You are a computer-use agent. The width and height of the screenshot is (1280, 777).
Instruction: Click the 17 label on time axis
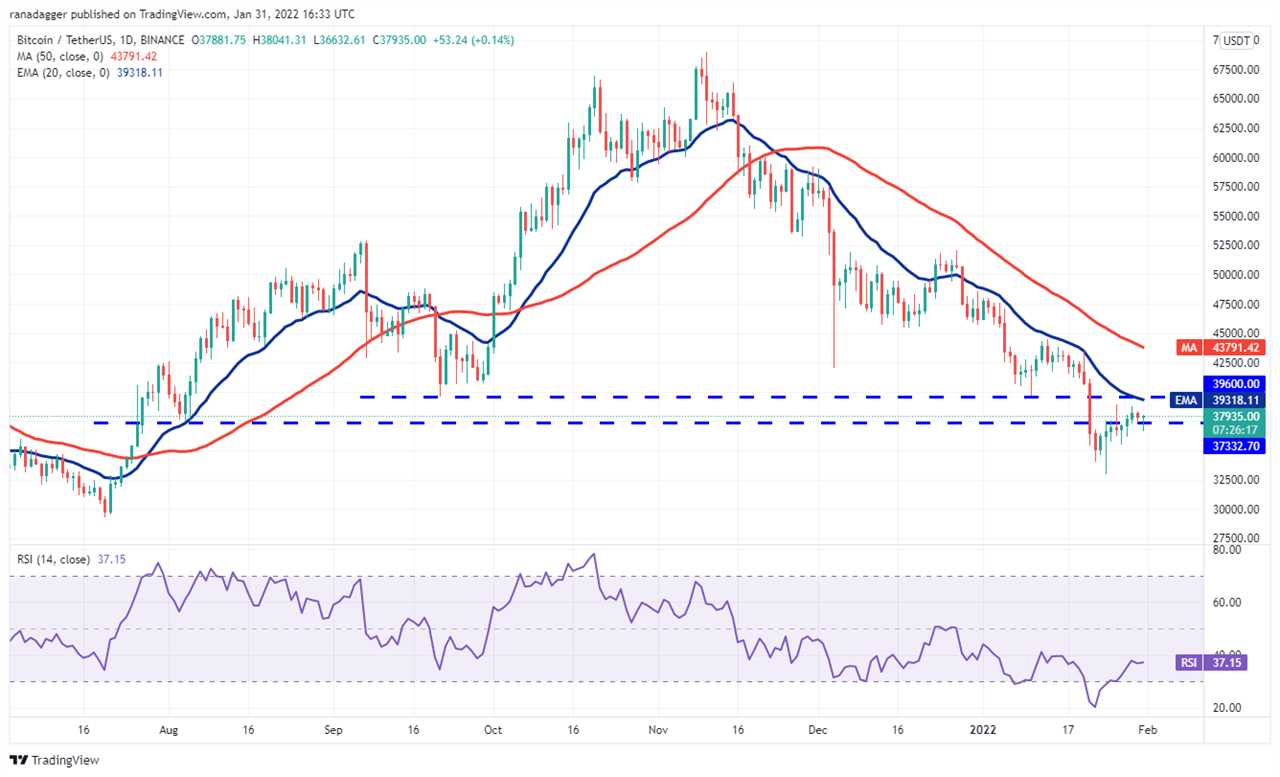pyautogui.click(x=1066, y=731)
